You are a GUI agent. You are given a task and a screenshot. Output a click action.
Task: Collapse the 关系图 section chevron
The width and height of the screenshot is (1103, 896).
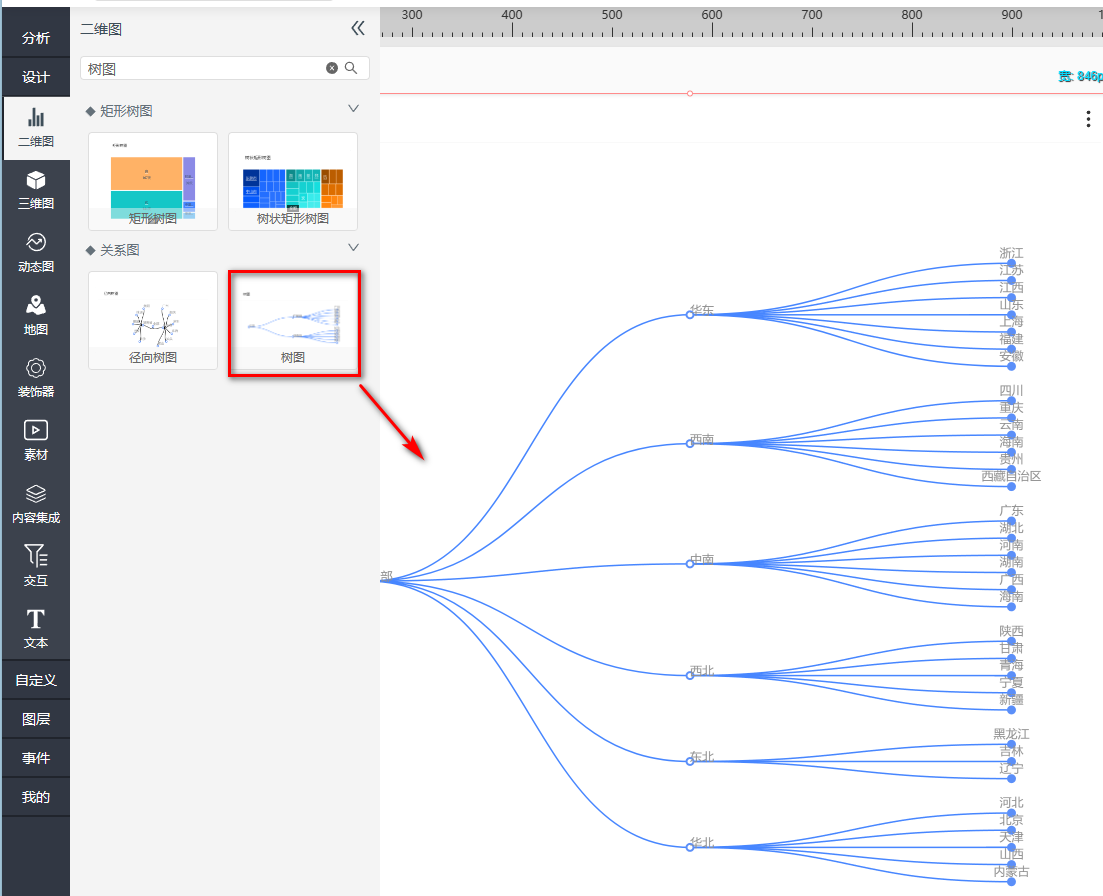(353, 247)
